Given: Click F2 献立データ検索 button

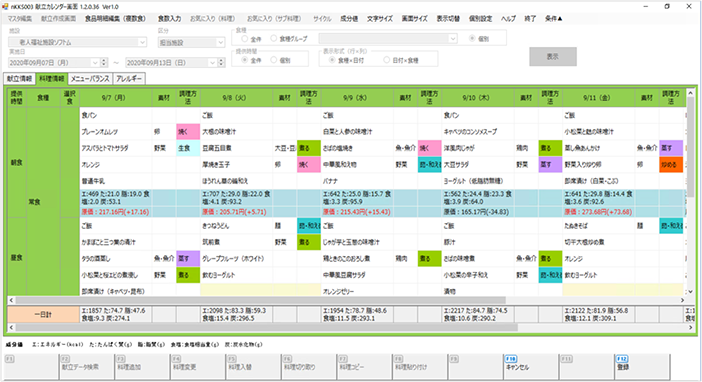Looking at the screenshot, I should (86, 367).
